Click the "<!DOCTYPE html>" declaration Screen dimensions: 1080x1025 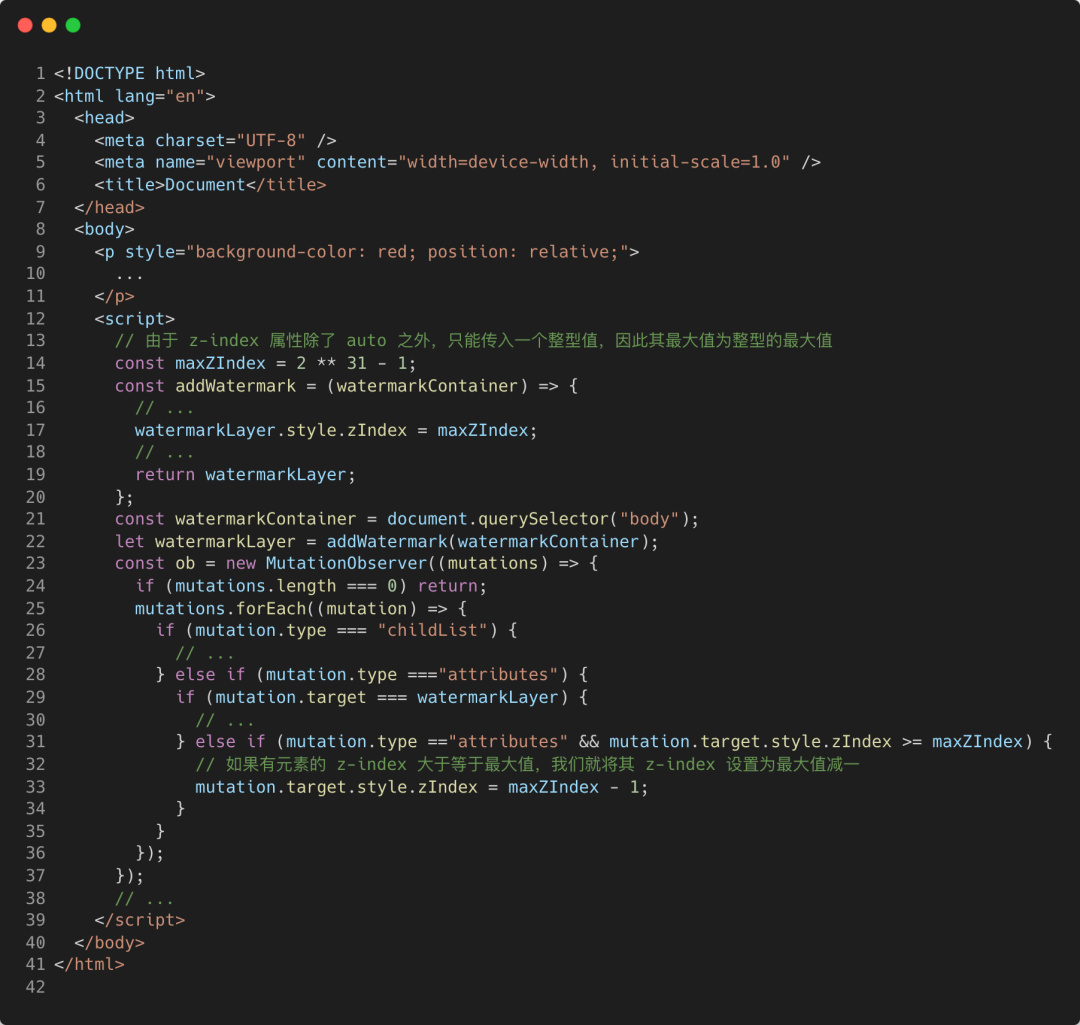129,74
